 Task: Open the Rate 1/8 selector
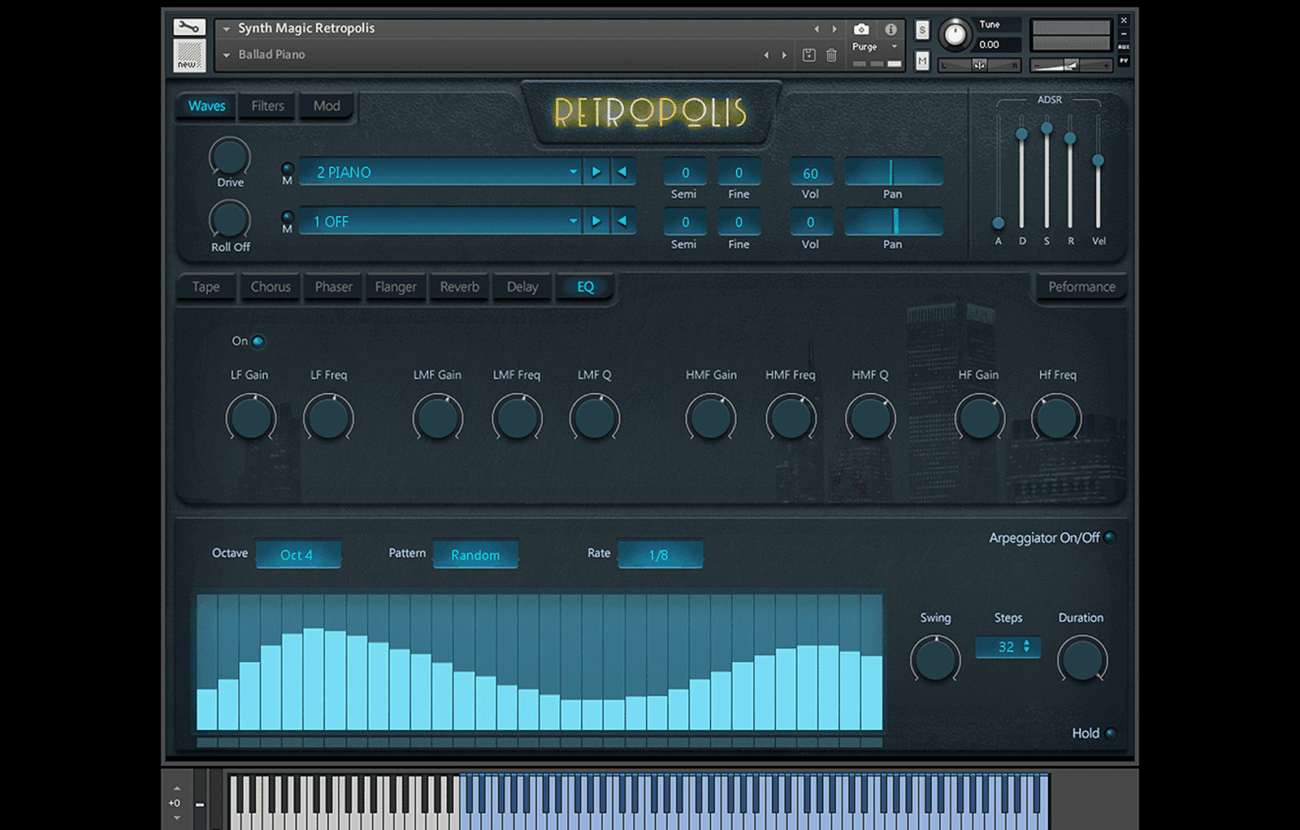(x=660, y=555)
